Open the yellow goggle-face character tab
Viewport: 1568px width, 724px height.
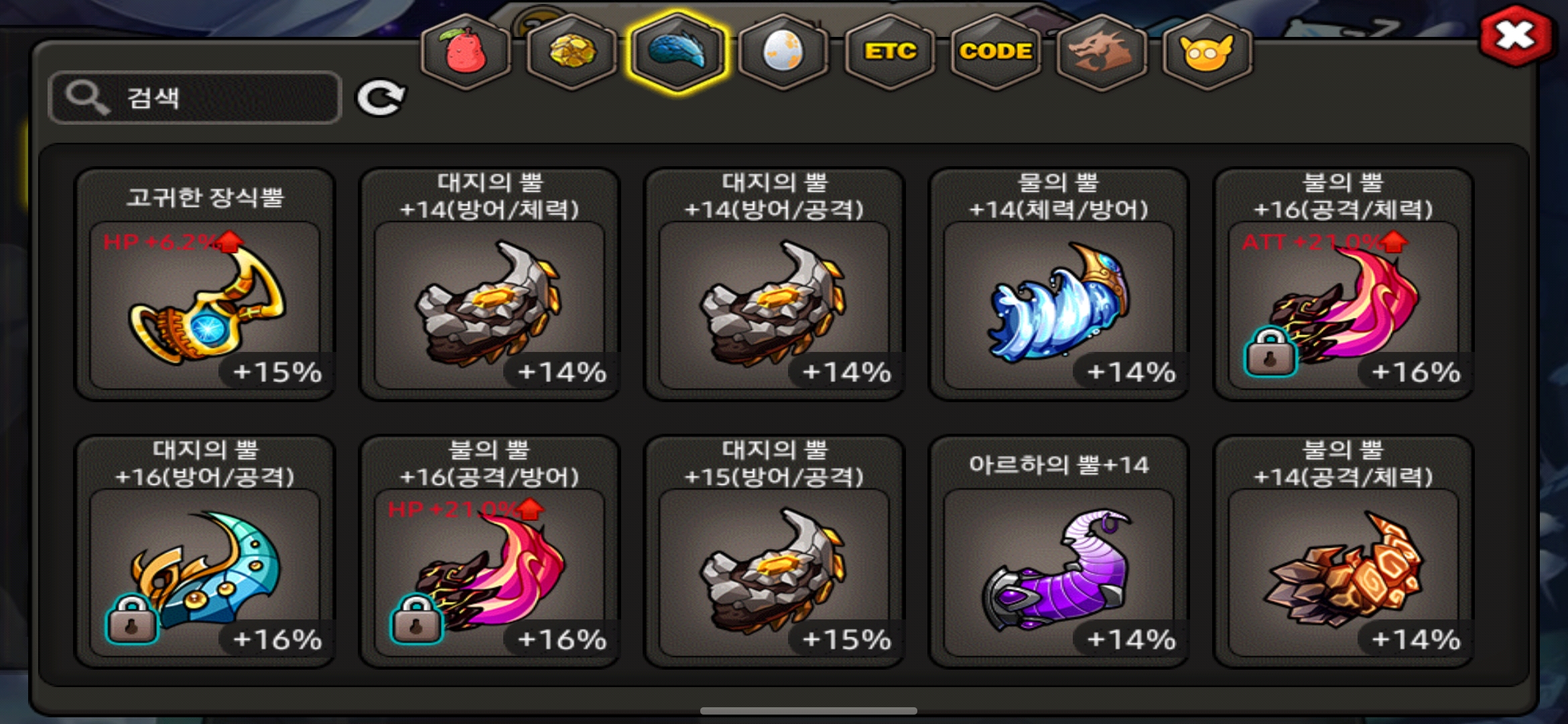pos(1207,52)
